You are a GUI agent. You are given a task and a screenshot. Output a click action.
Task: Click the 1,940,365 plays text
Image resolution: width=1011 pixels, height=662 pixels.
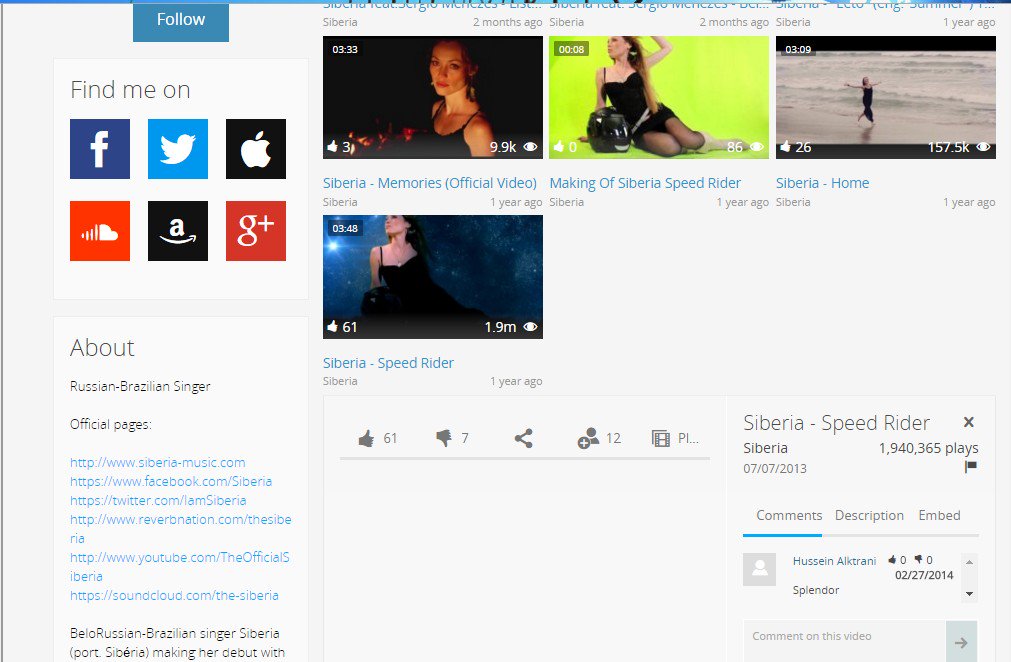[928, 448]
